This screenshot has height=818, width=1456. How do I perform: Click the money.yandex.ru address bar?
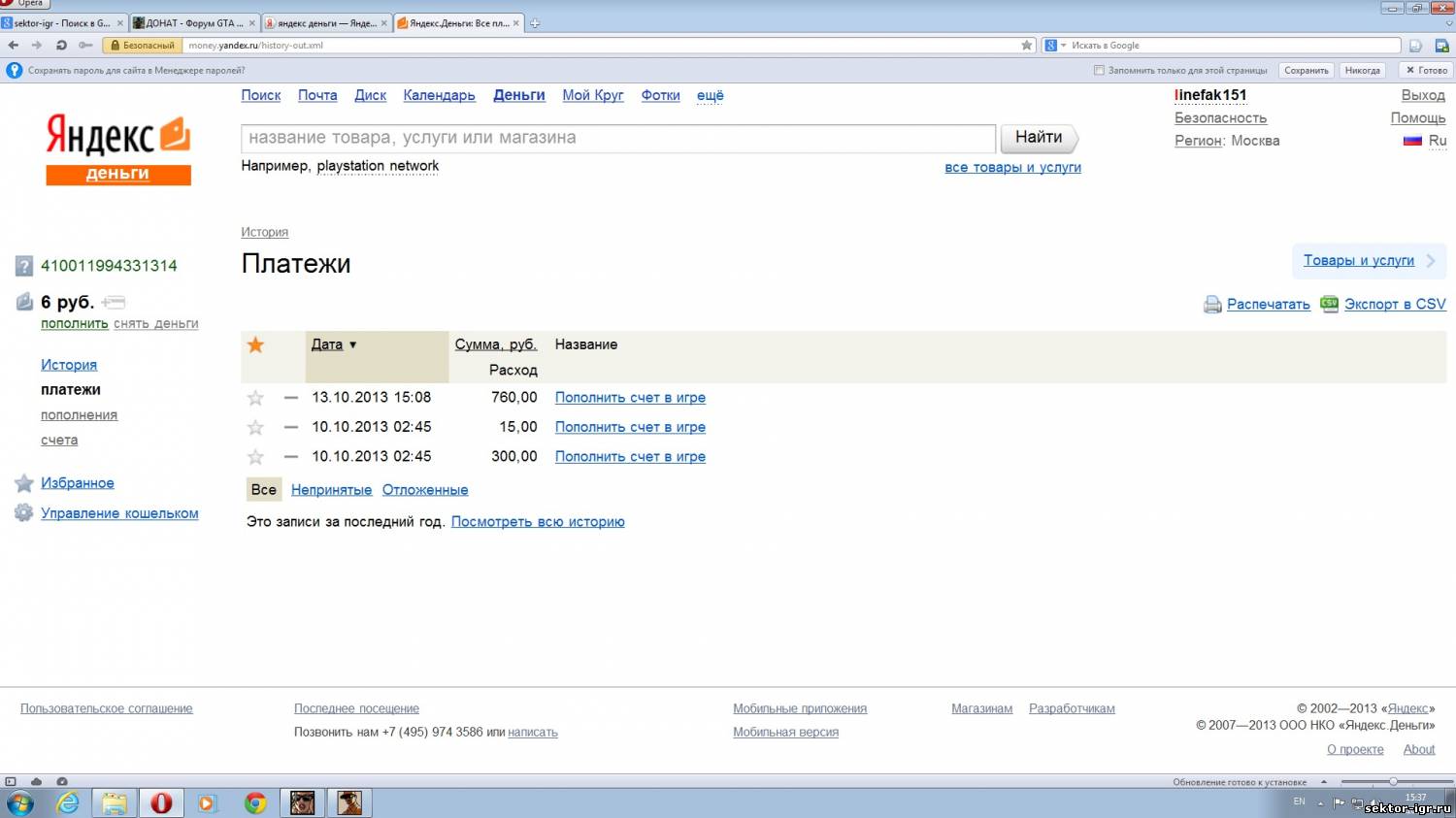[602, 46]
